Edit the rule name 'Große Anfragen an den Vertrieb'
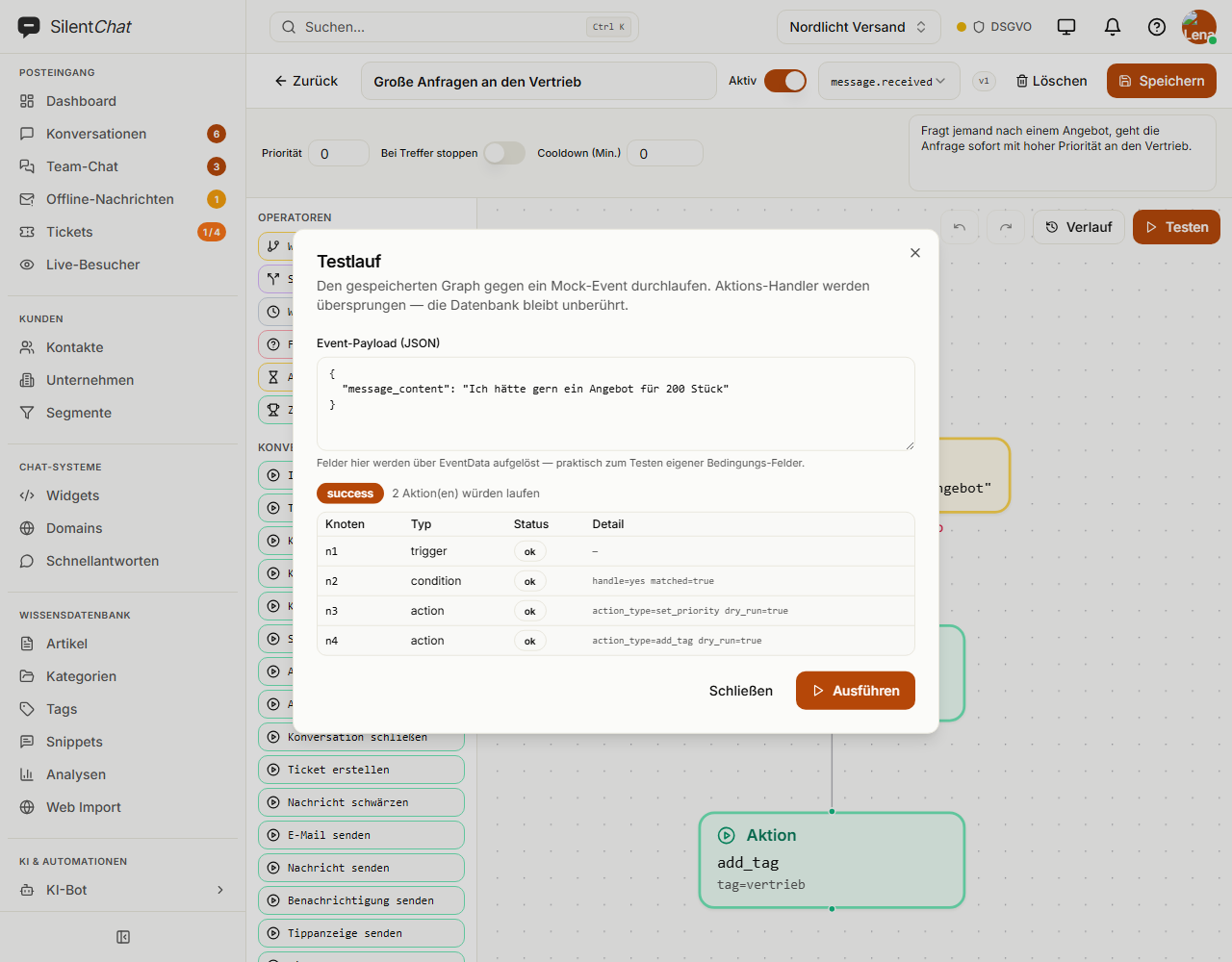 pos(539,82)
